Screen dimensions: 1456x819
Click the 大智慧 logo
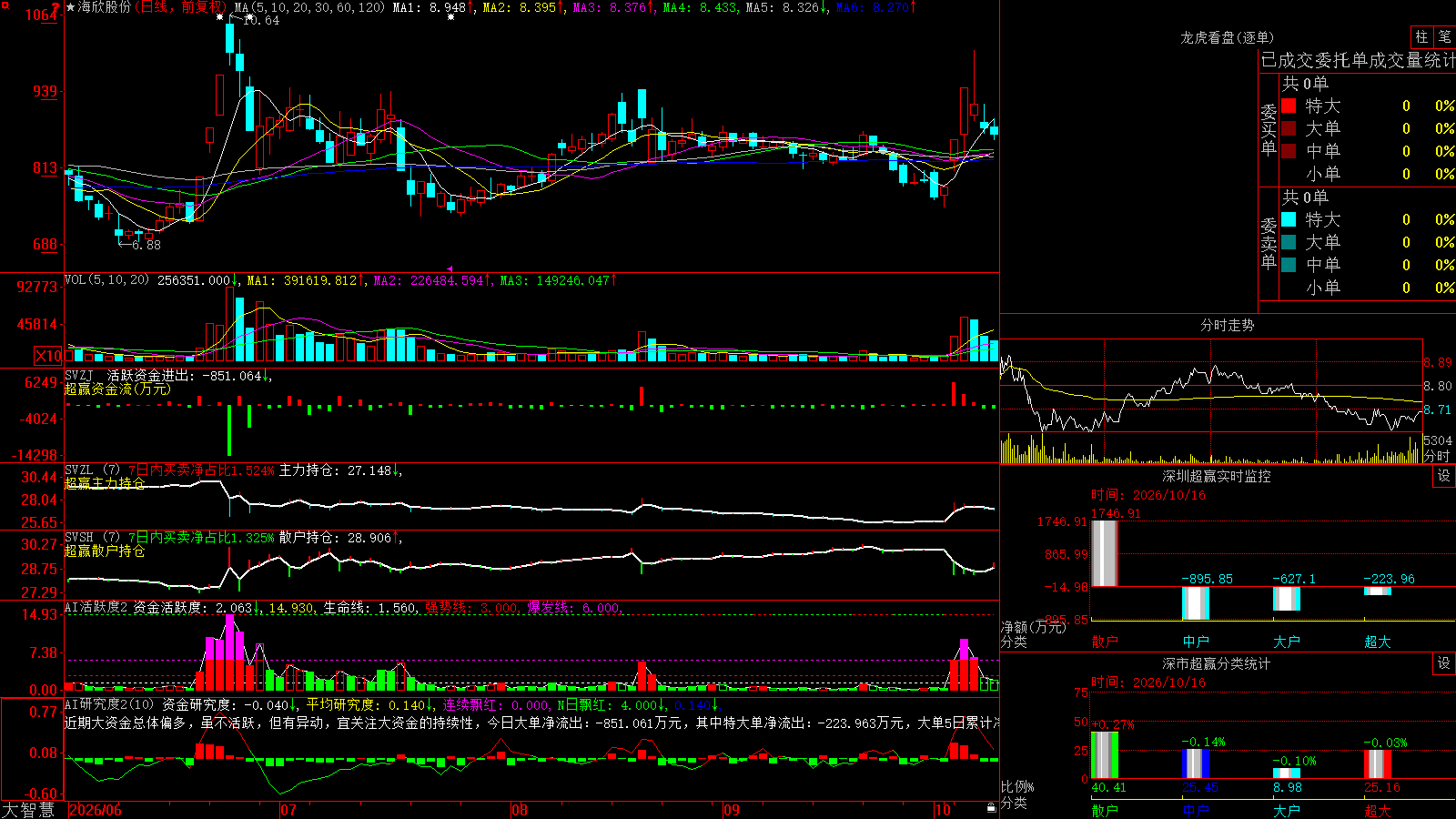click(x=28, y=810)
